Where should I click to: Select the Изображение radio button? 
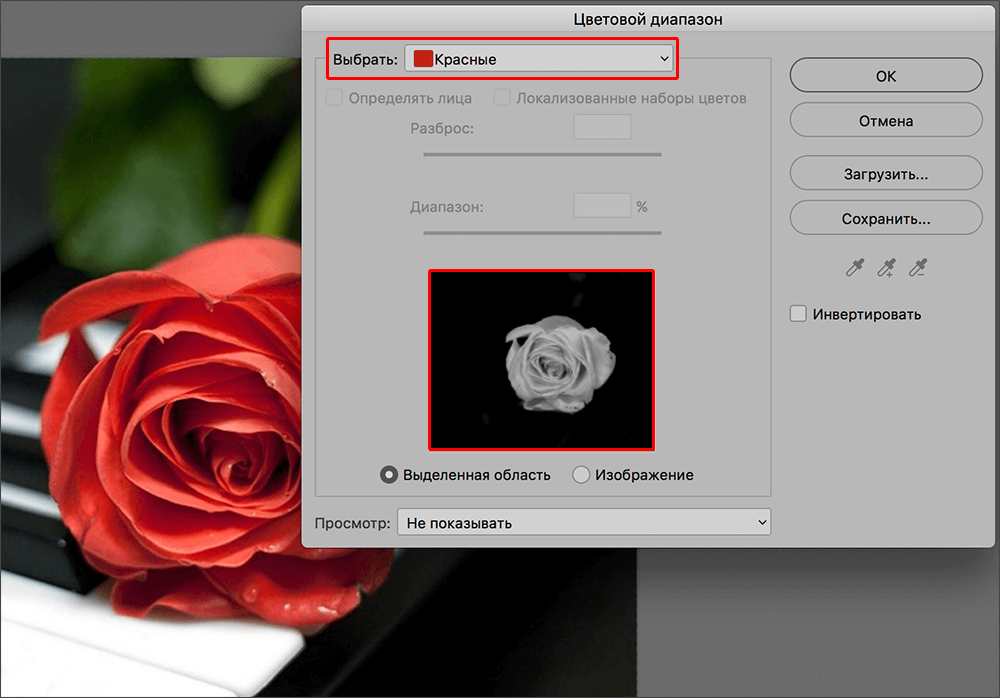point(581,475)
